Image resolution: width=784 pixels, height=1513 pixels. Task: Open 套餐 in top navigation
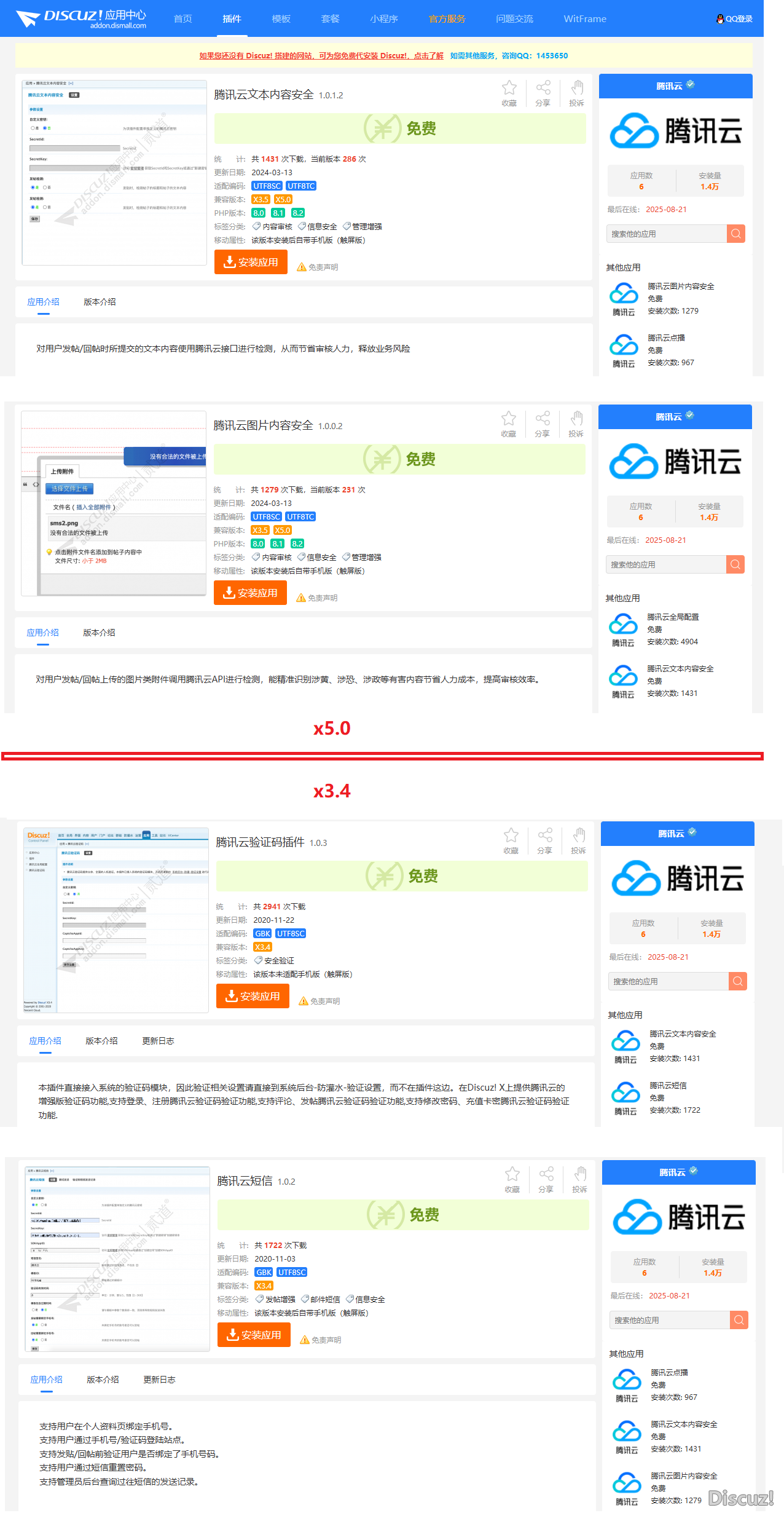click(x=330, y=19)
